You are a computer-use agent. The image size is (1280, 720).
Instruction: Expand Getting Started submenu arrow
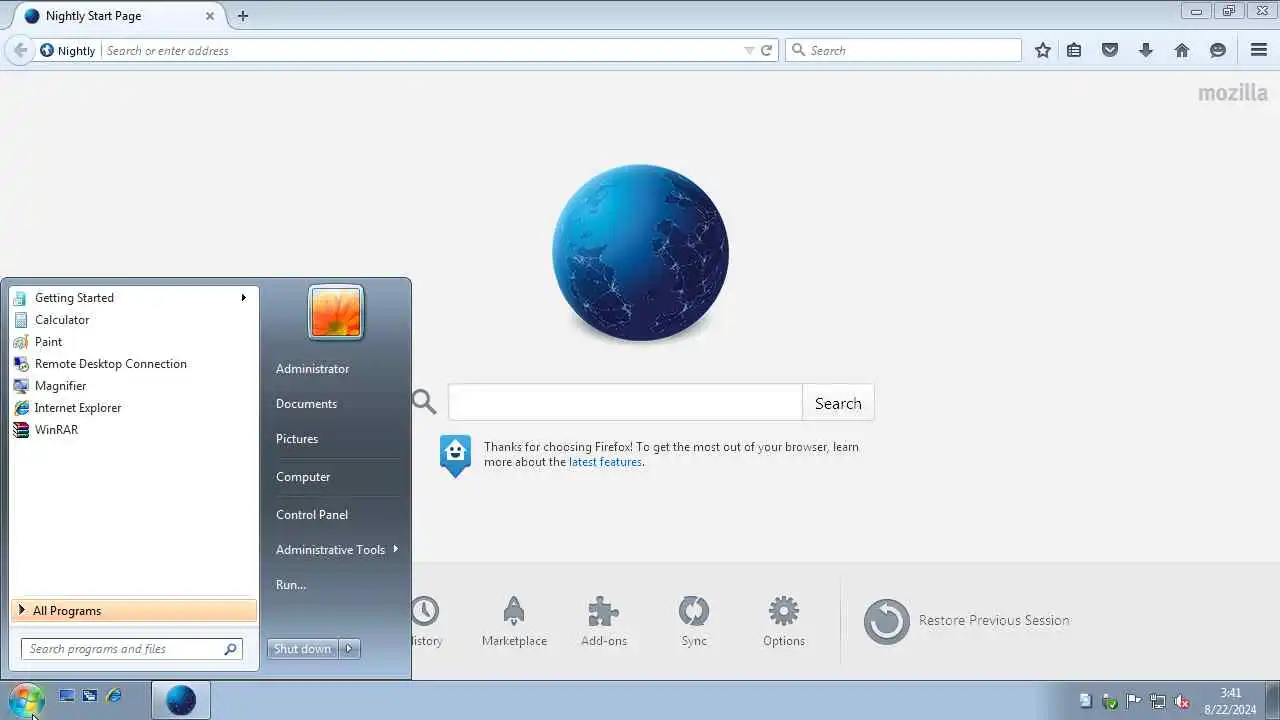[x=243, y=298]
